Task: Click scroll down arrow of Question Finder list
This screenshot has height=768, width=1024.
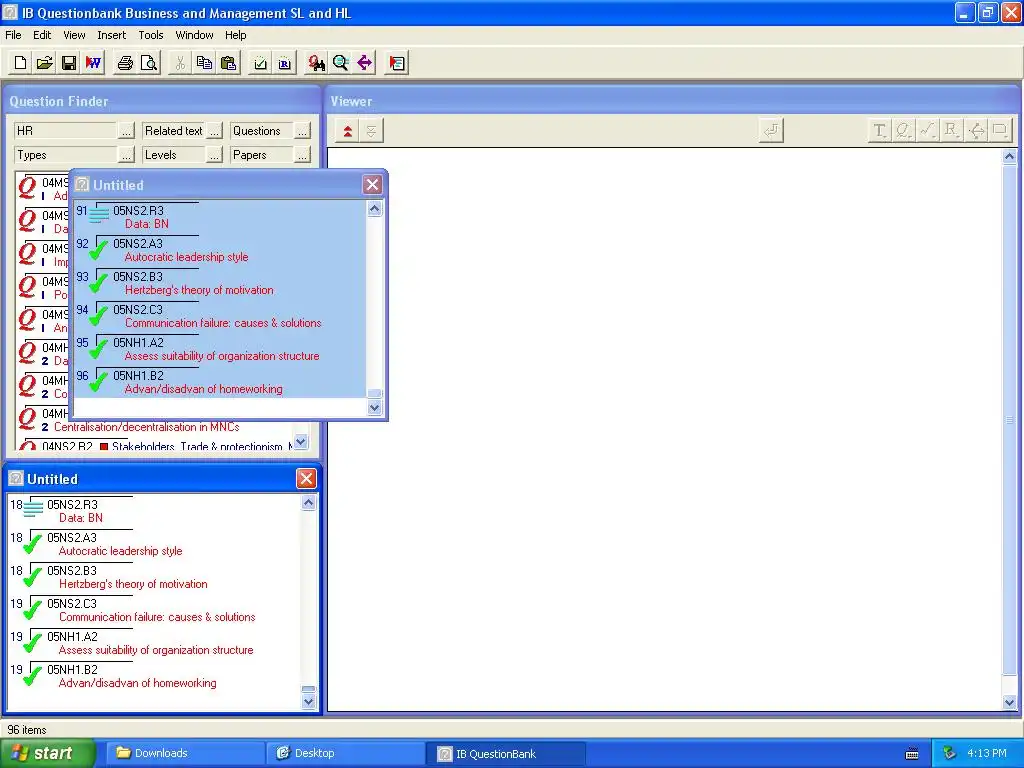Action: (x=300, y=441)
